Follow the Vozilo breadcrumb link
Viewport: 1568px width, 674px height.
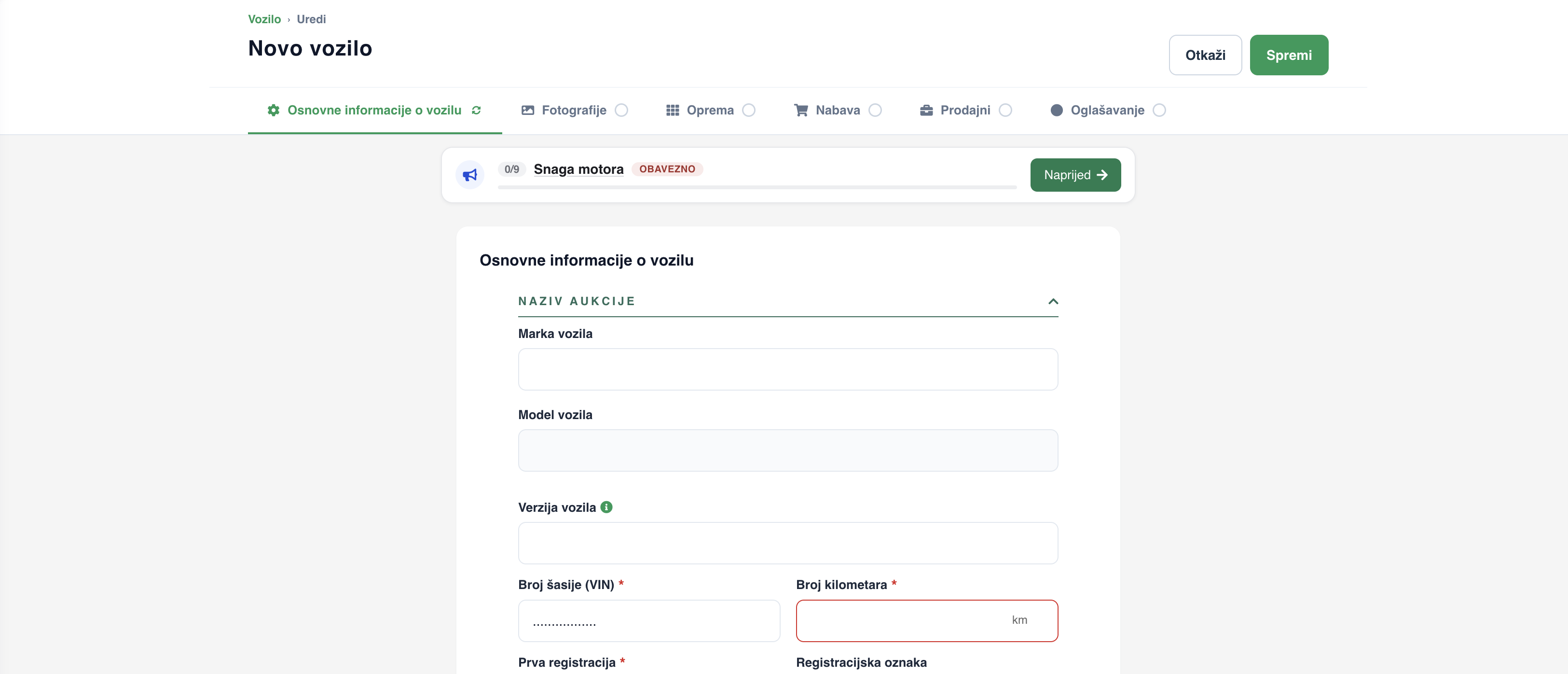pyautogui.click(x=264, y=19)
